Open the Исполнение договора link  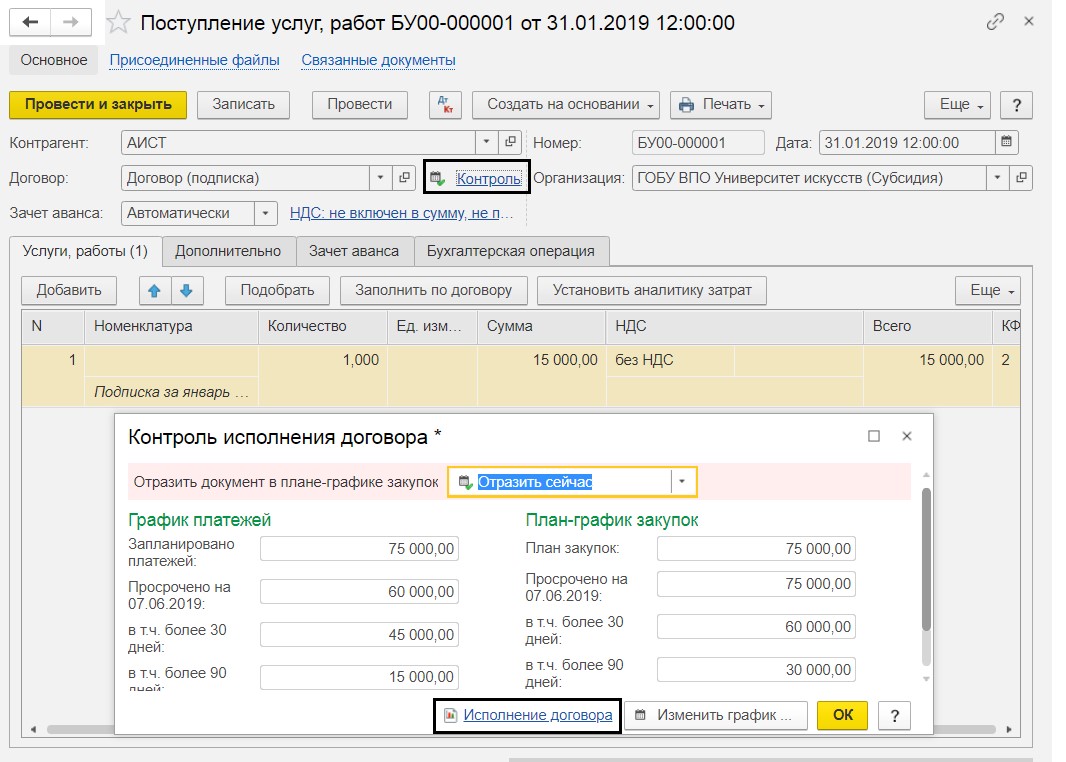537,715
